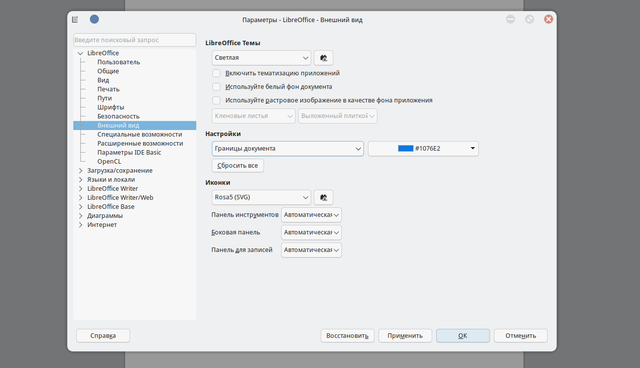Viewport: 640px width, 368px height.
Task: Open the Rosa5 (SVG) icon set dropdown
Action: coord(261,197)
